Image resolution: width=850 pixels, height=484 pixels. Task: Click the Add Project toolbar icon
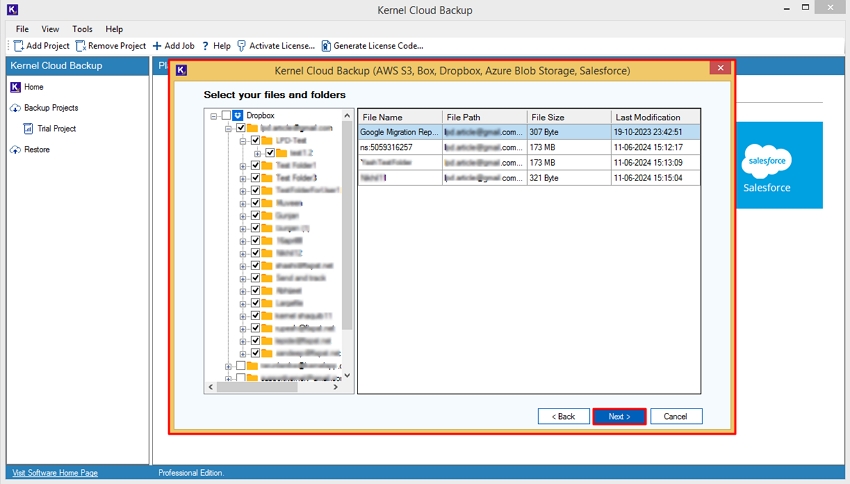tap(18, 46)
